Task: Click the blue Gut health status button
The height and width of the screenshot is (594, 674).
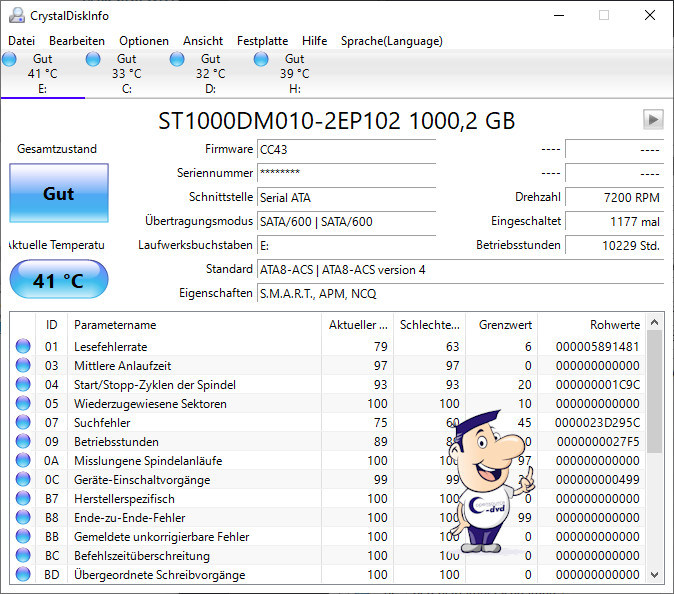Action: pyautogui.click(x=58, y=194)
